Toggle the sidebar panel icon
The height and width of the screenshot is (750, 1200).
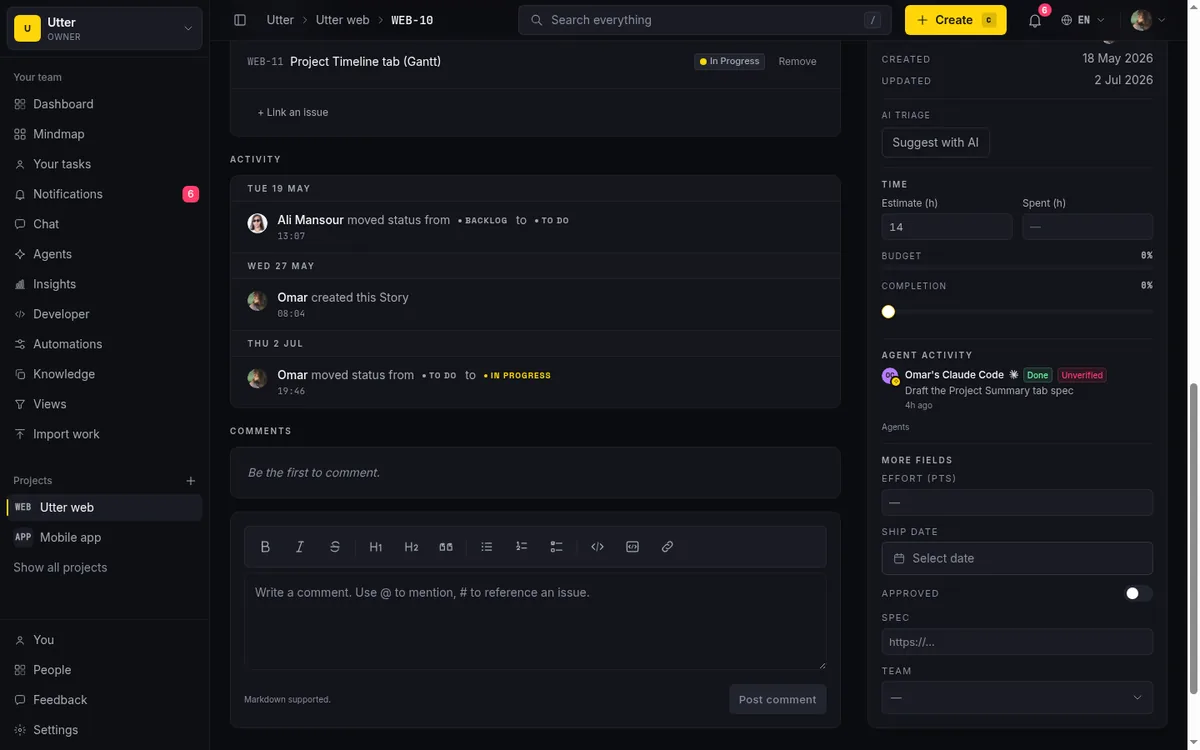[240, 20]
